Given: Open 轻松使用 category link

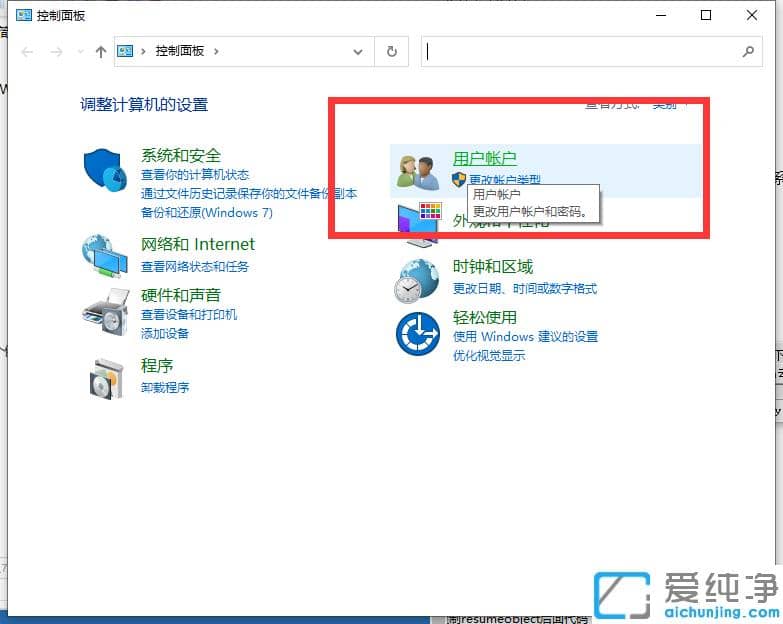Looking at the screenshot, I should [x=484, y=317].
